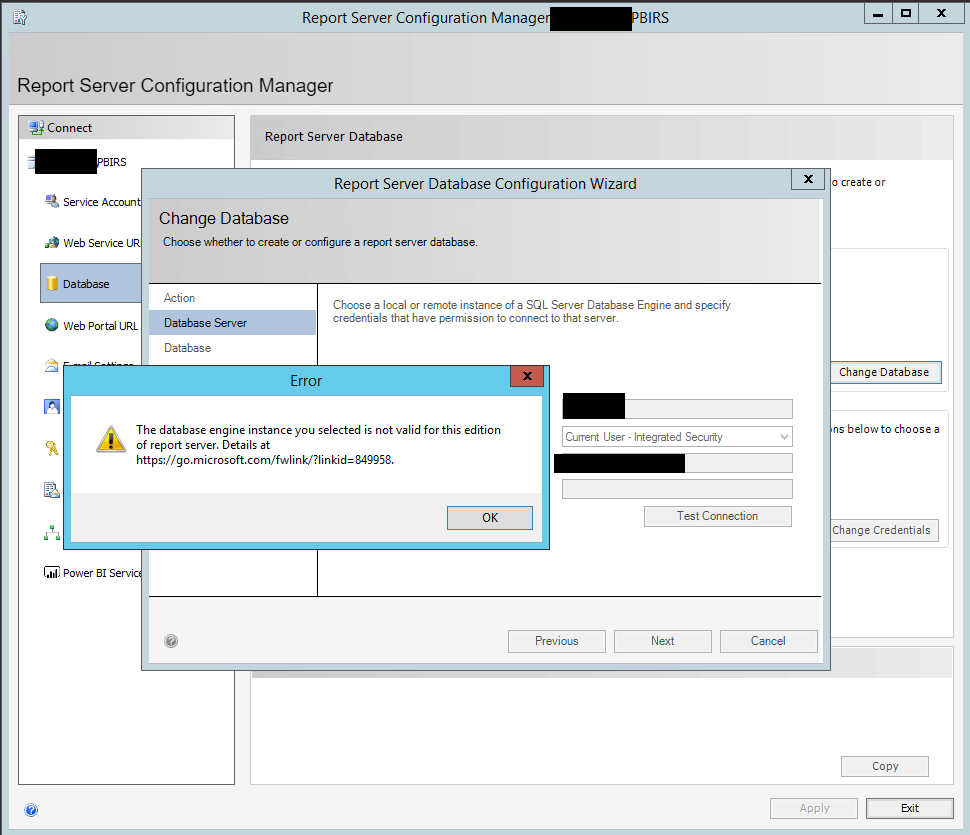970x835 pixels.
Task: Select the Database Server wizard step
Action: coord(232,323)
